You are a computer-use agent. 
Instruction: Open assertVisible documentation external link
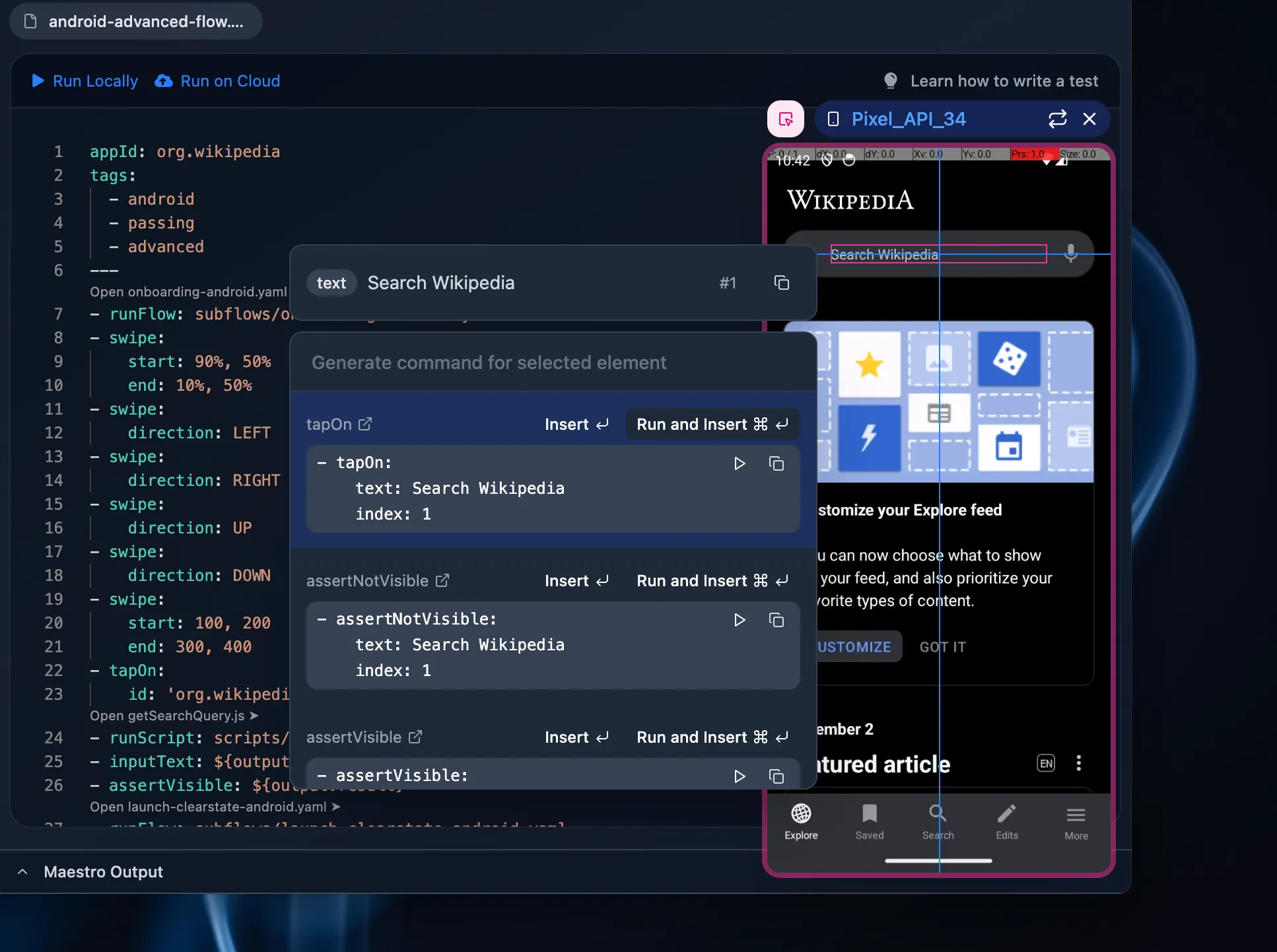click(x=415, y=737)
